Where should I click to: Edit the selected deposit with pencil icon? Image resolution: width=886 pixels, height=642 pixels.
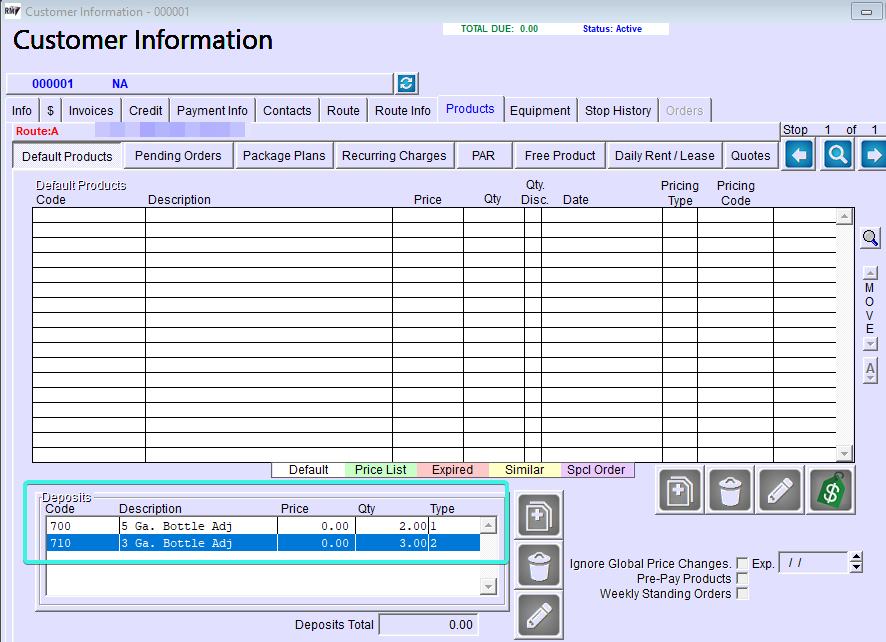(538, 616)
